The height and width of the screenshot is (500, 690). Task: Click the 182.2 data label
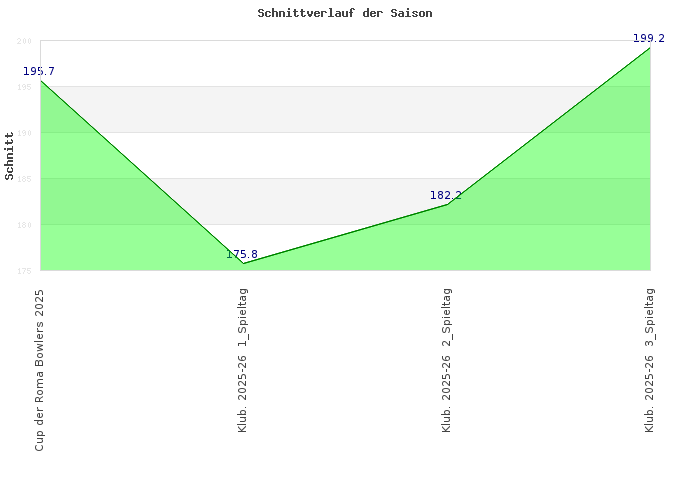coord(446,195)
